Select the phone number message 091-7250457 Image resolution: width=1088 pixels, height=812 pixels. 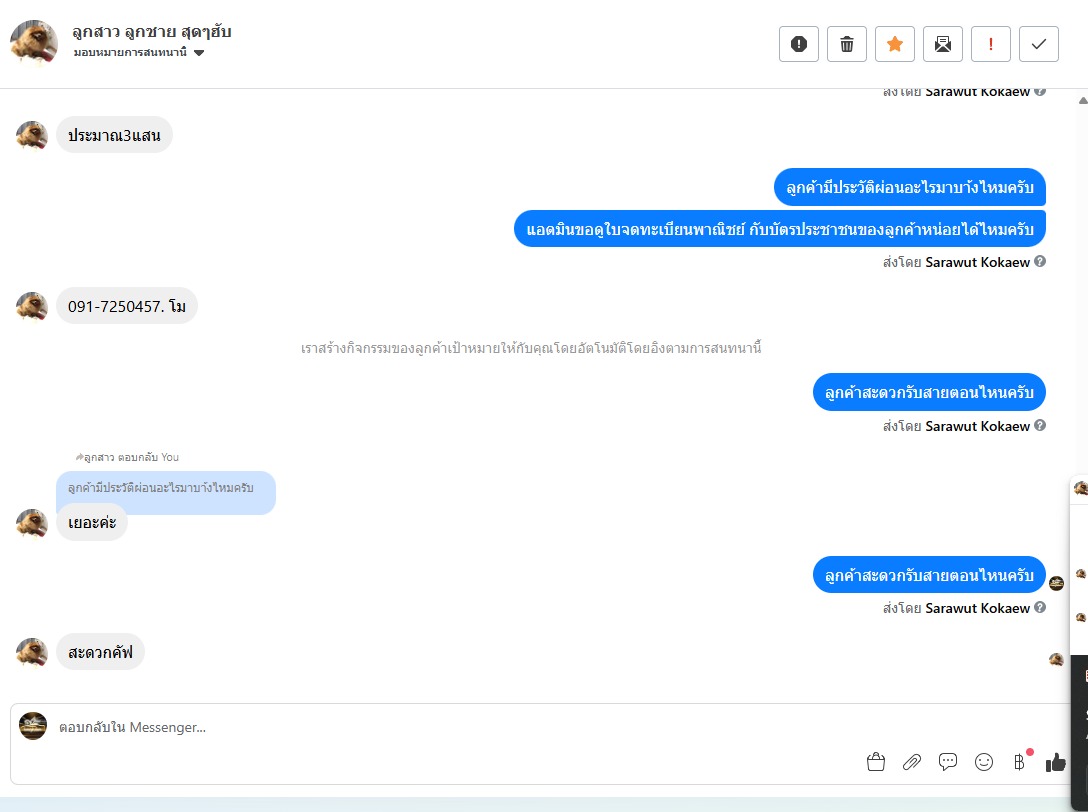(127, 306)
